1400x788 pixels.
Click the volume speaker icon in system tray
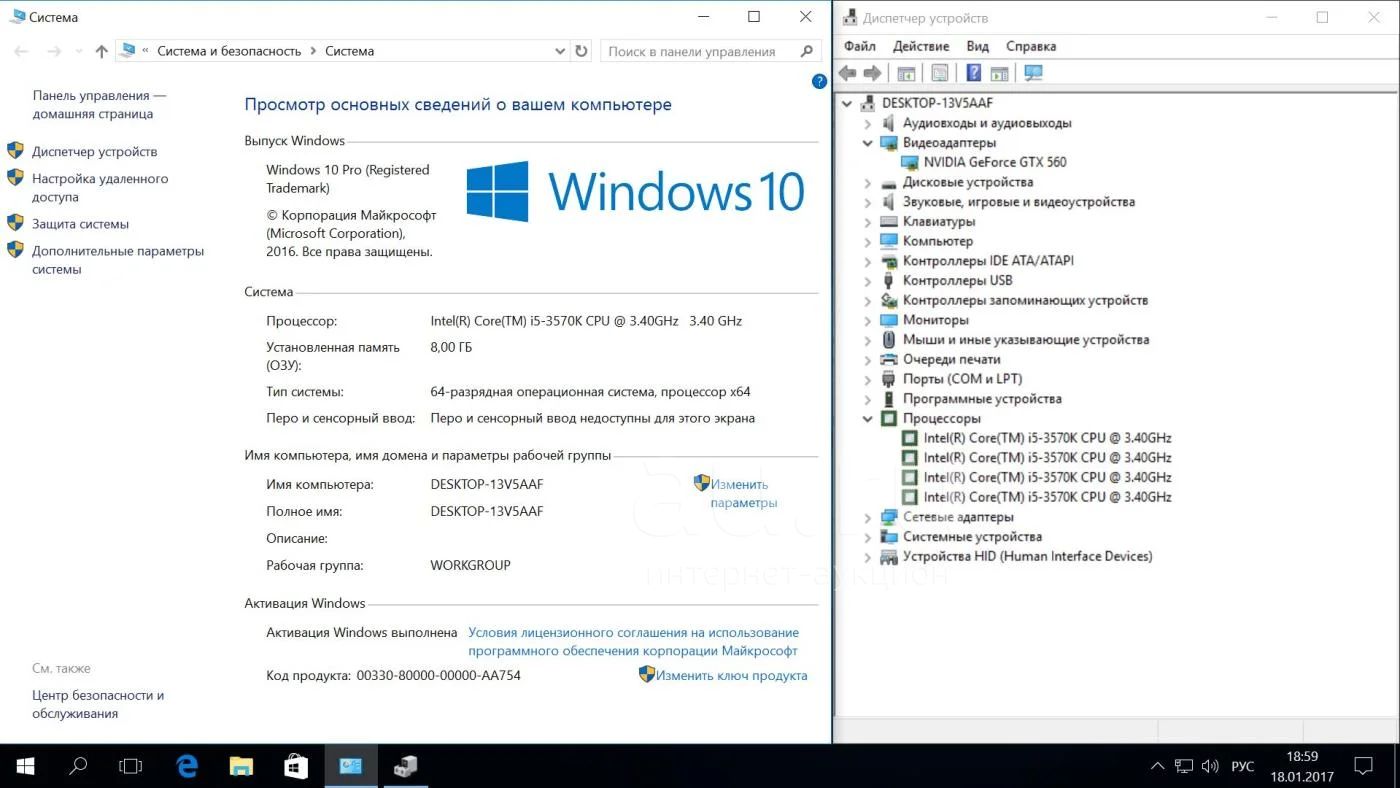(1210, 766)
